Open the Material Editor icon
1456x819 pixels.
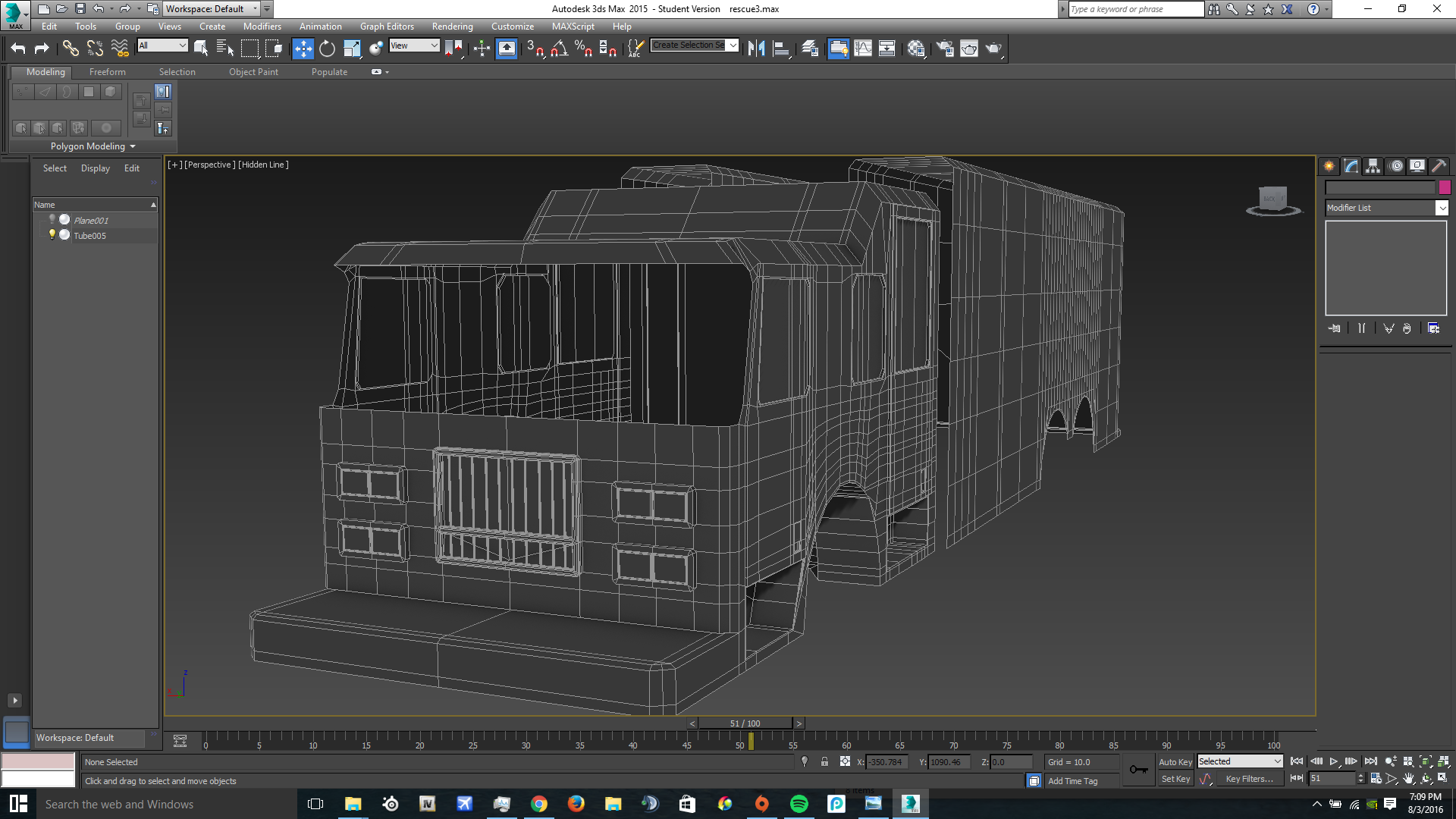915,49
